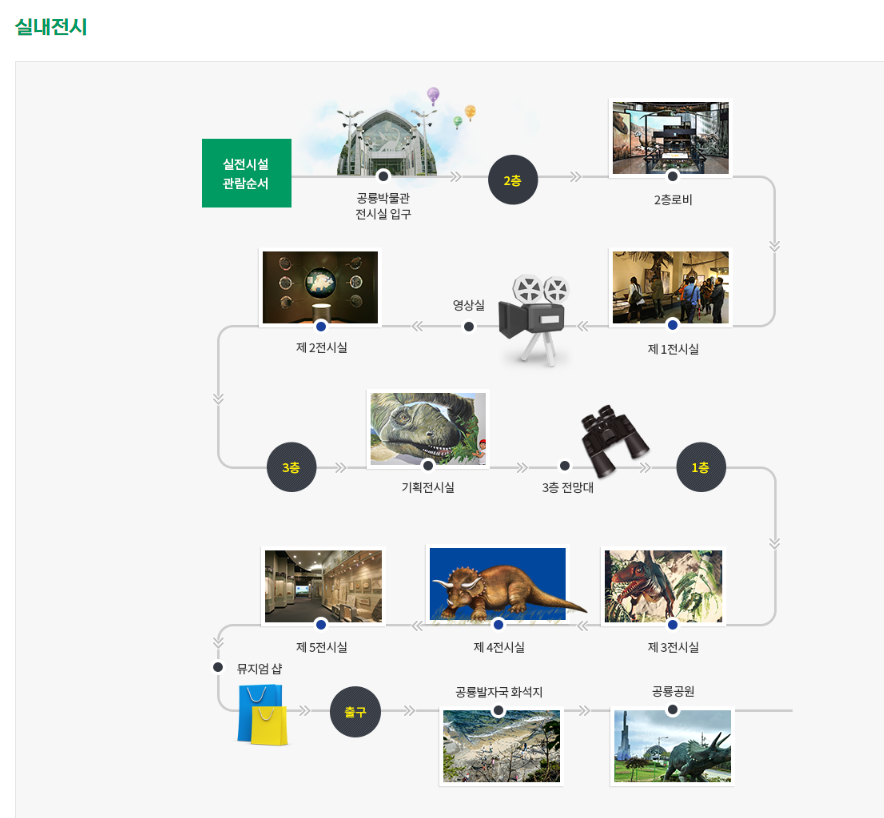Click the 공룡박물관 전시실 입구 label
This screenshot has height=818, width=884.
[x=383, y=206]
